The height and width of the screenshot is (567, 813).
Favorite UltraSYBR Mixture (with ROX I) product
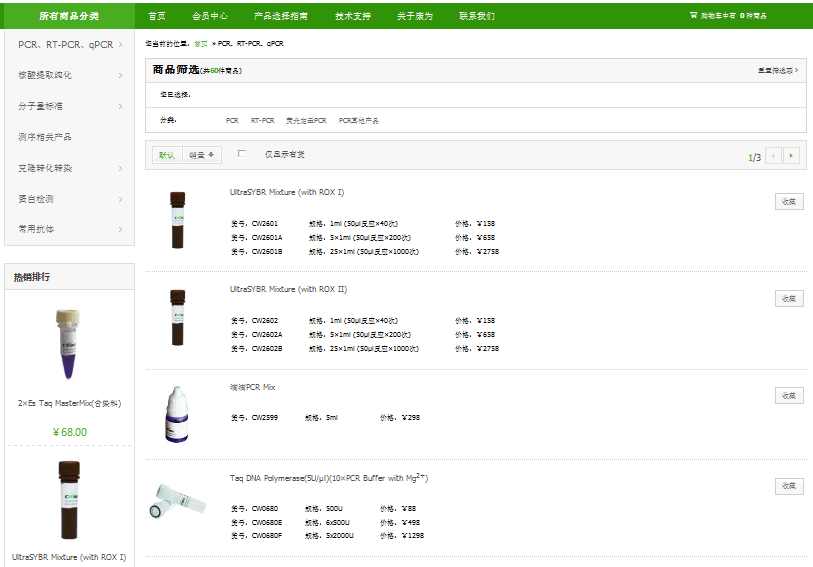tap(789, 202)
